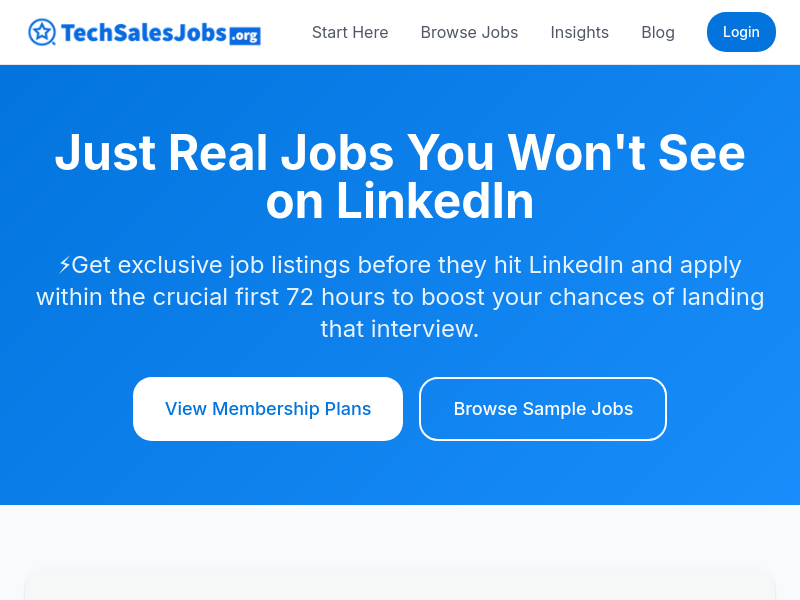The width and height of the screenshot is (800, 600).
Task: Click the word "See" in the headline
Action: coord(703,154)
